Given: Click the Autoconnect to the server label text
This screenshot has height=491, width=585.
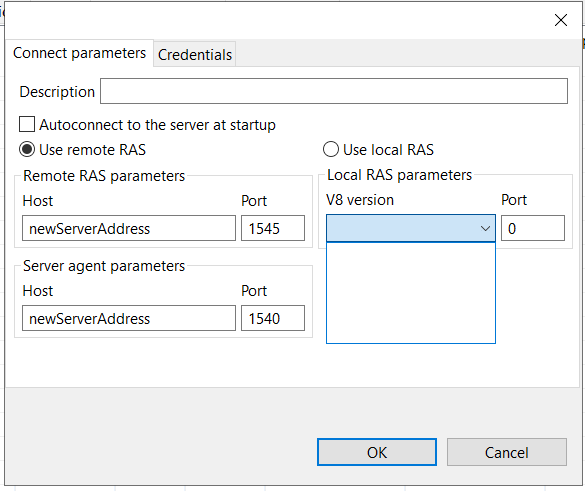Looking at the screenshot, I should coord(157,125).
